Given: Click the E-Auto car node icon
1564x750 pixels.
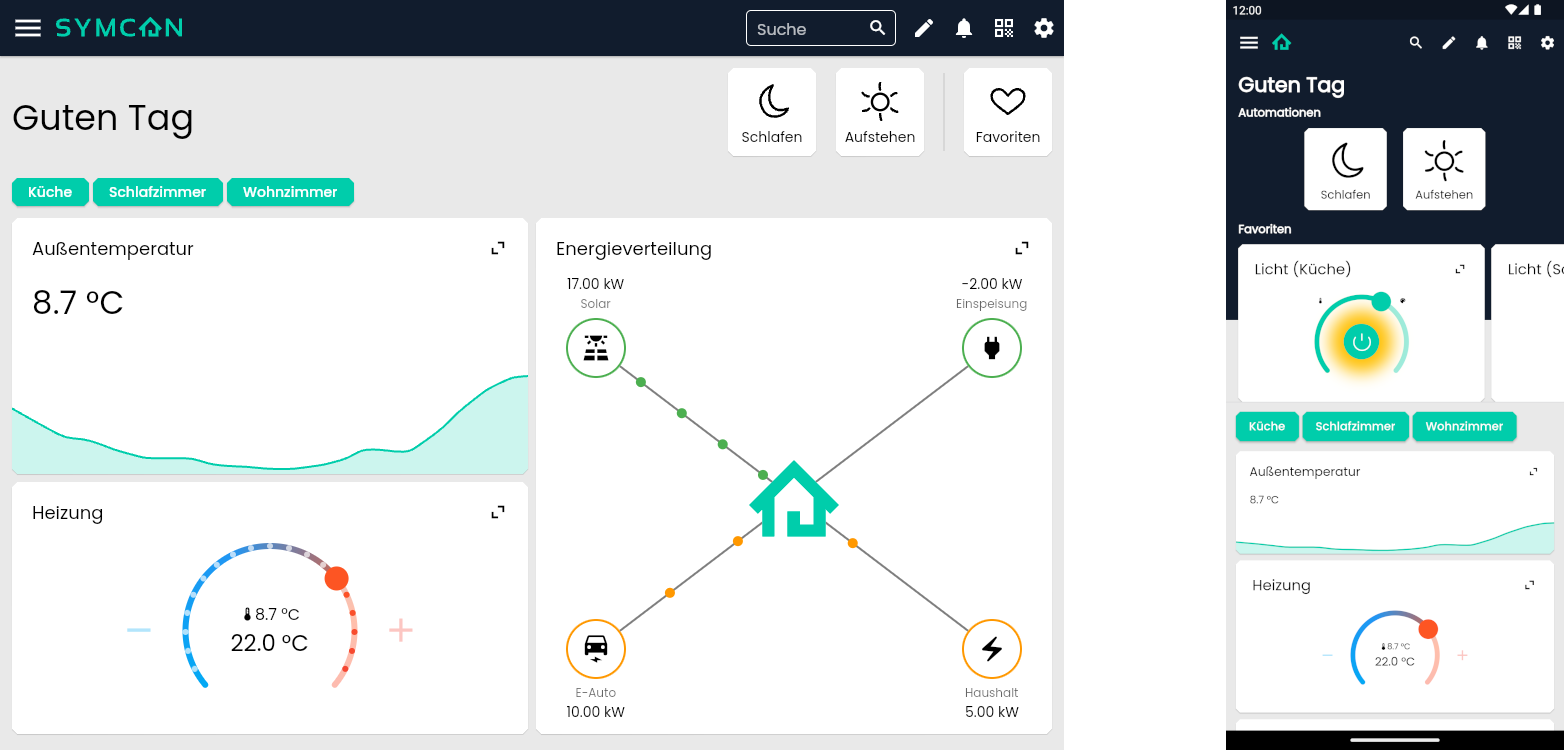Looking at the screenshot, I should tap(596, 648).
